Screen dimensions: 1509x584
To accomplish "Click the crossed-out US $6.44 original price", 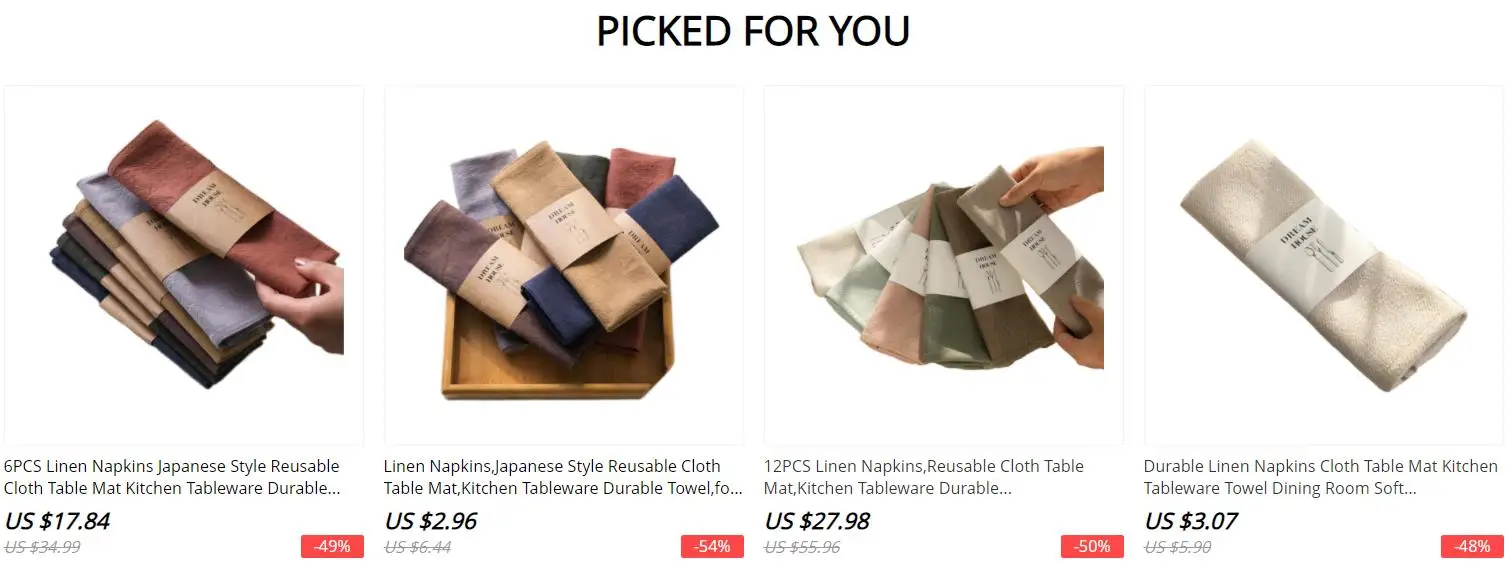I will tap(418, 547).
